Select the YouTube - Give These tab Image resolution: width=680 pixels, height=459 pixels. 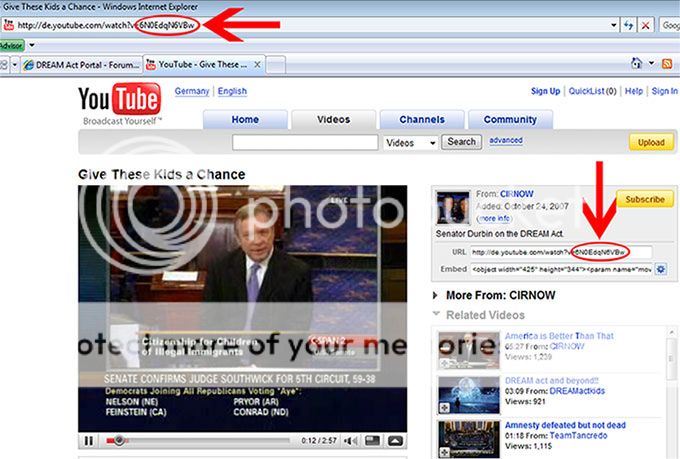204,65
